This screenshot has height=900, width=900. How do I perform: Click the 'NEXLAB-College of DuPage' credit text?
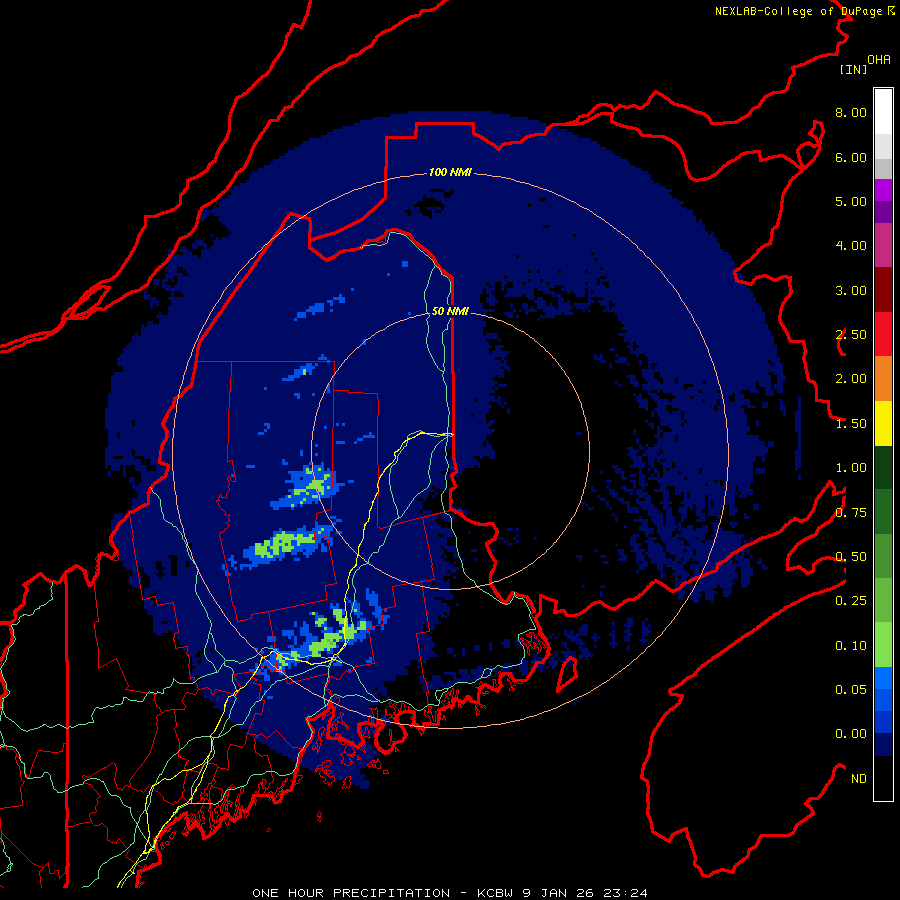[x=798, y=11]
